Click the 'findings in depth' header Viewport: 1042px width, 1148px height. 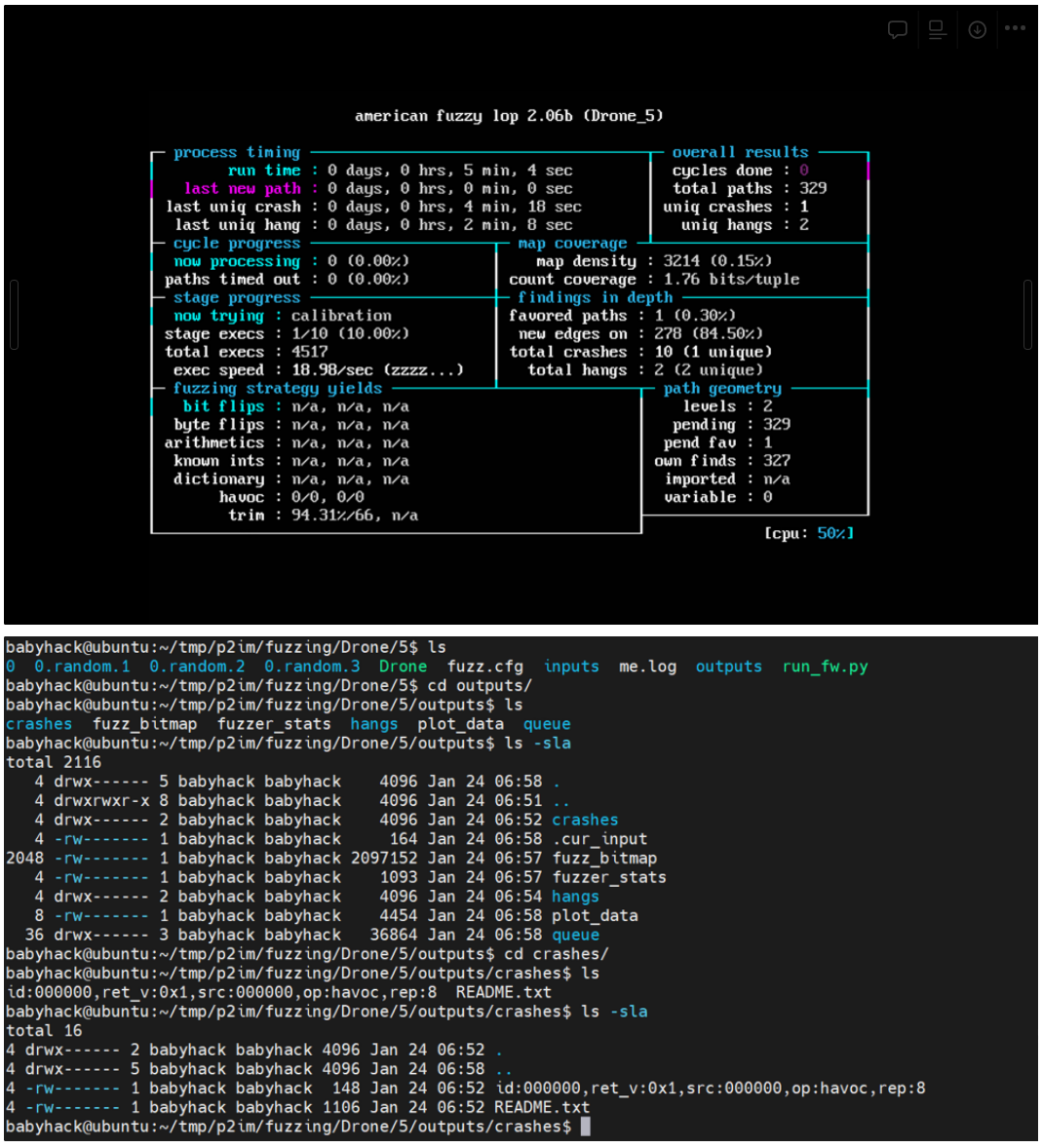[x=595, y=298]
